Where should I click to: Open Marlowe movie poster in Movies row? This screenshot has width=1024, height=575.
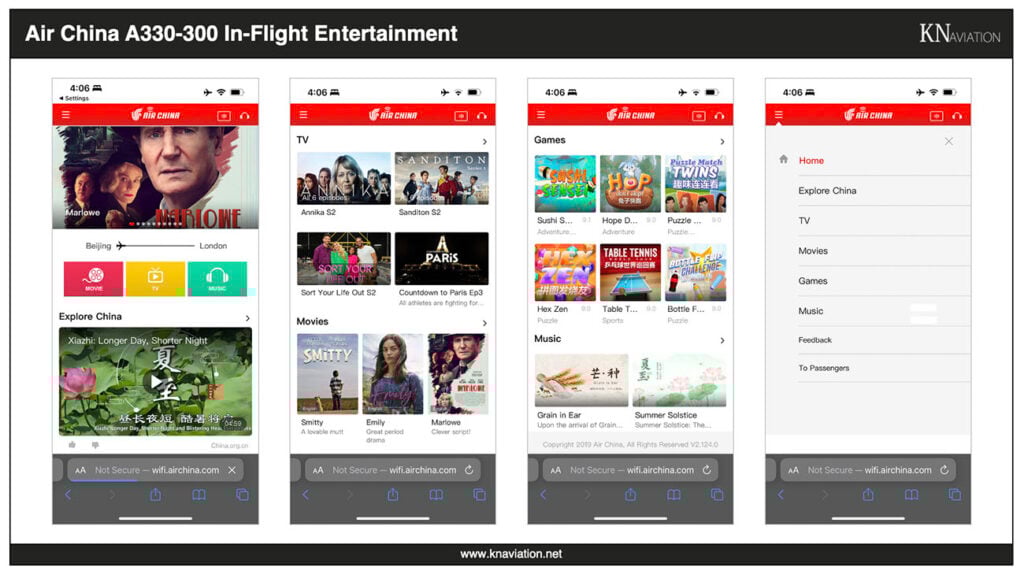(x=458, y=374)
